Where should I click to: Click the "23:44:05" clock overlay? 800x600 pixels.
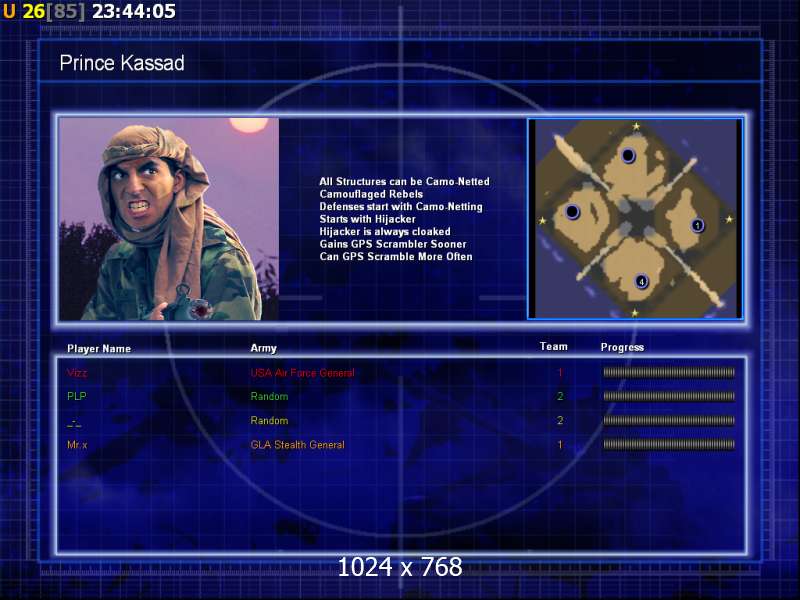click(x=134, y=11)
